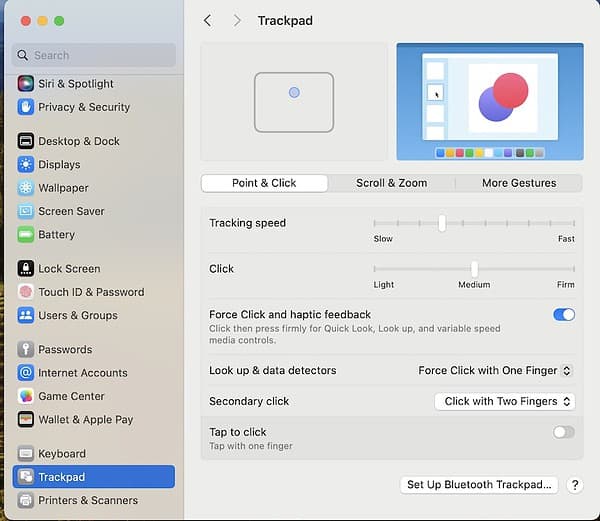Click the Tracking speed slider knob

pyautogui.click(x=442, y=223)
